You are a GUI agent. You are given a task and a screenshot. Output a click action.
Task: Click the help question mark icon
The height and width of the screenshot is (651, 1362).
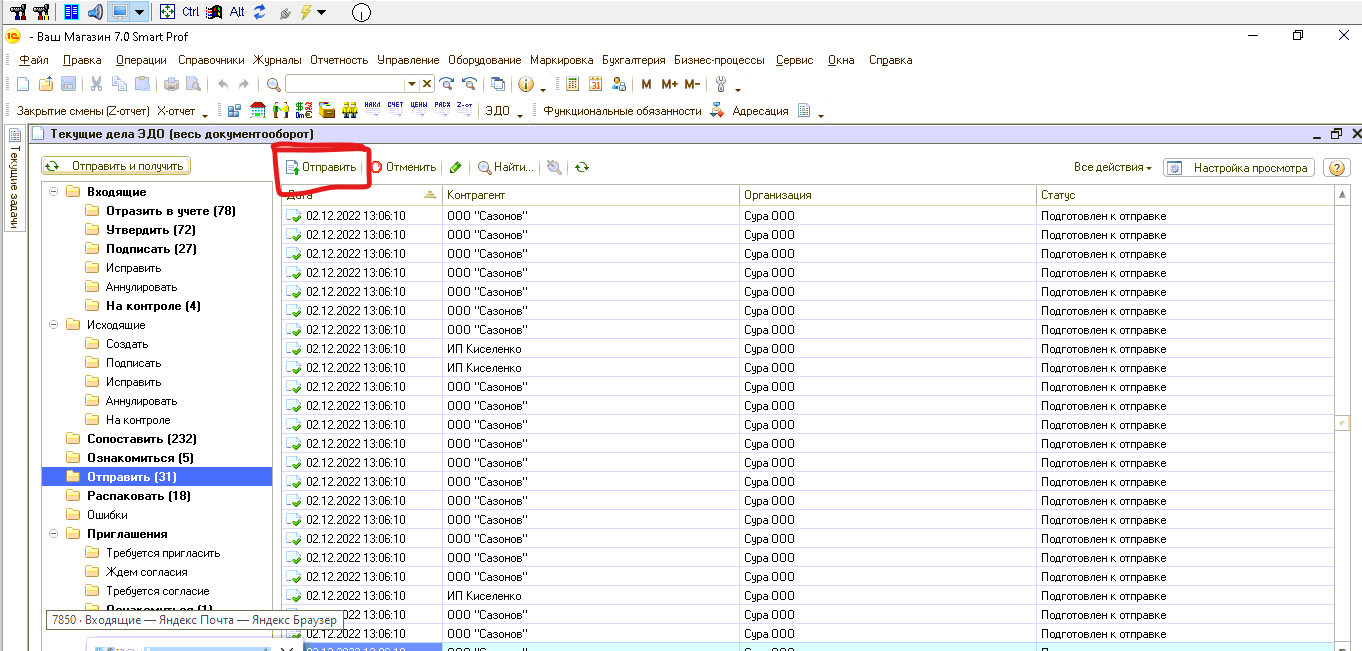click(1335, 168)
